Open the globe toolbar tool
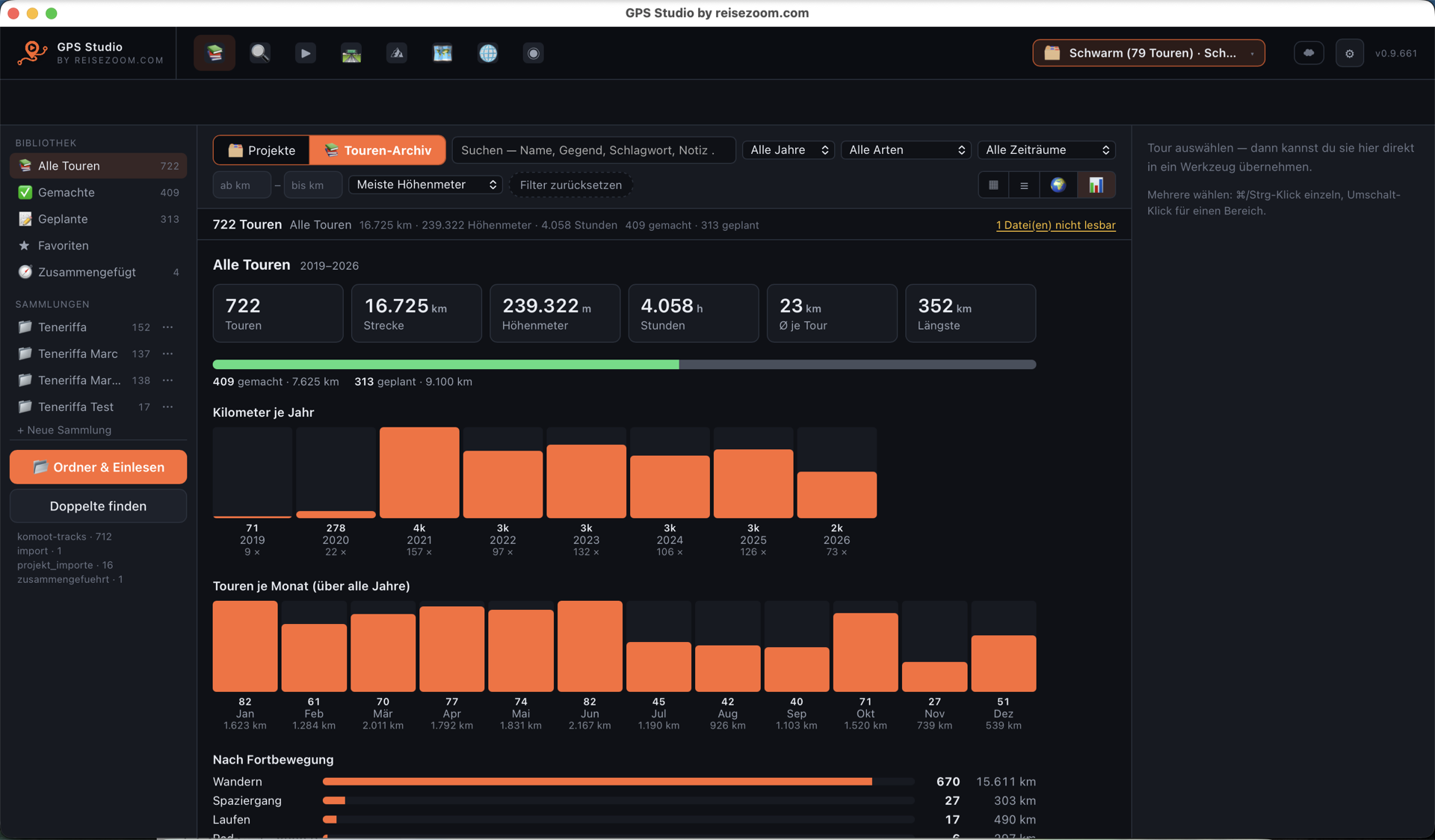The image size is (1435, 840). pos(488,53)
